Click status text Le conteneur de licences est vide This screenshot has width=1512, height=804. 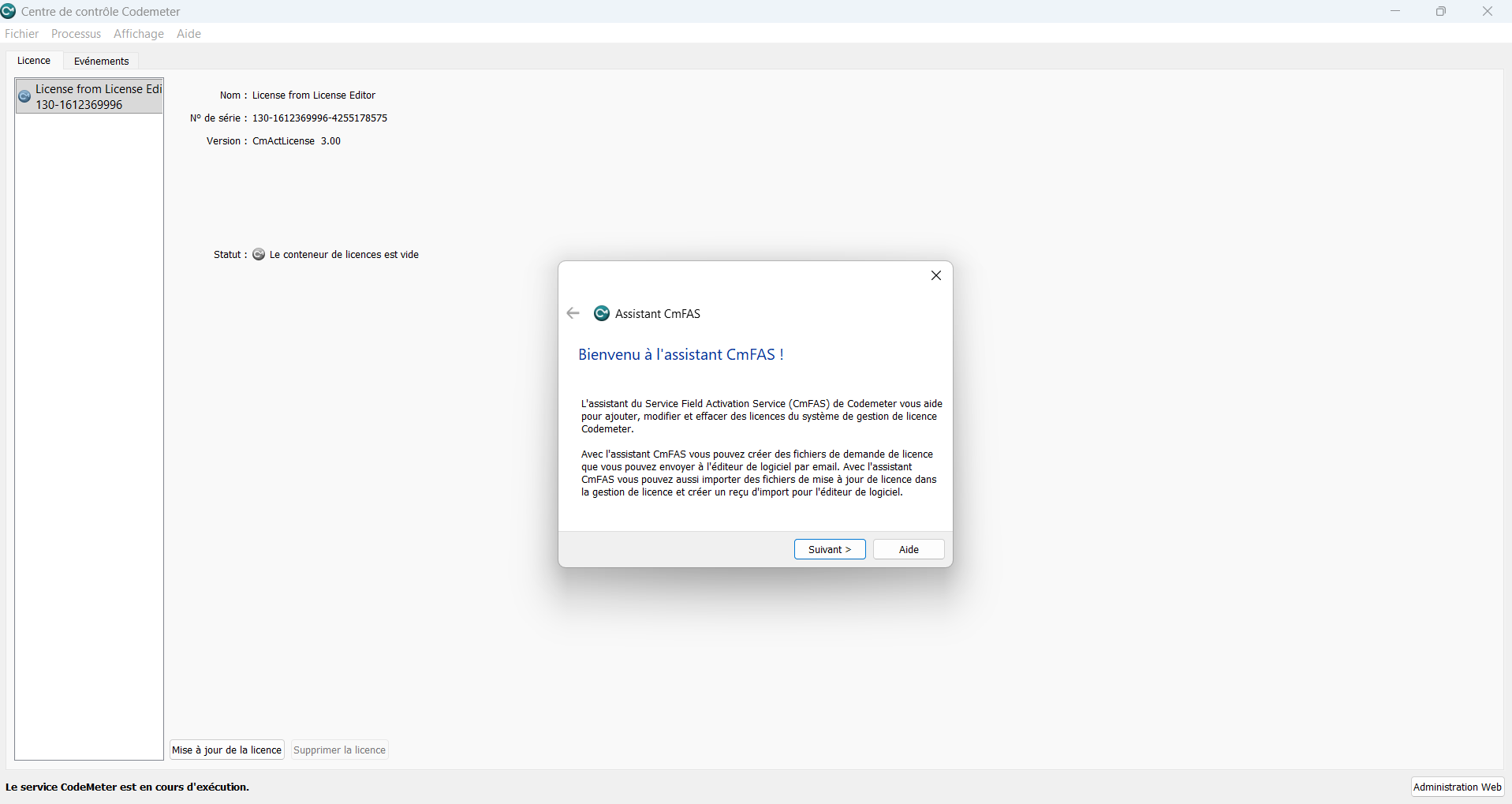coord(344,254)
